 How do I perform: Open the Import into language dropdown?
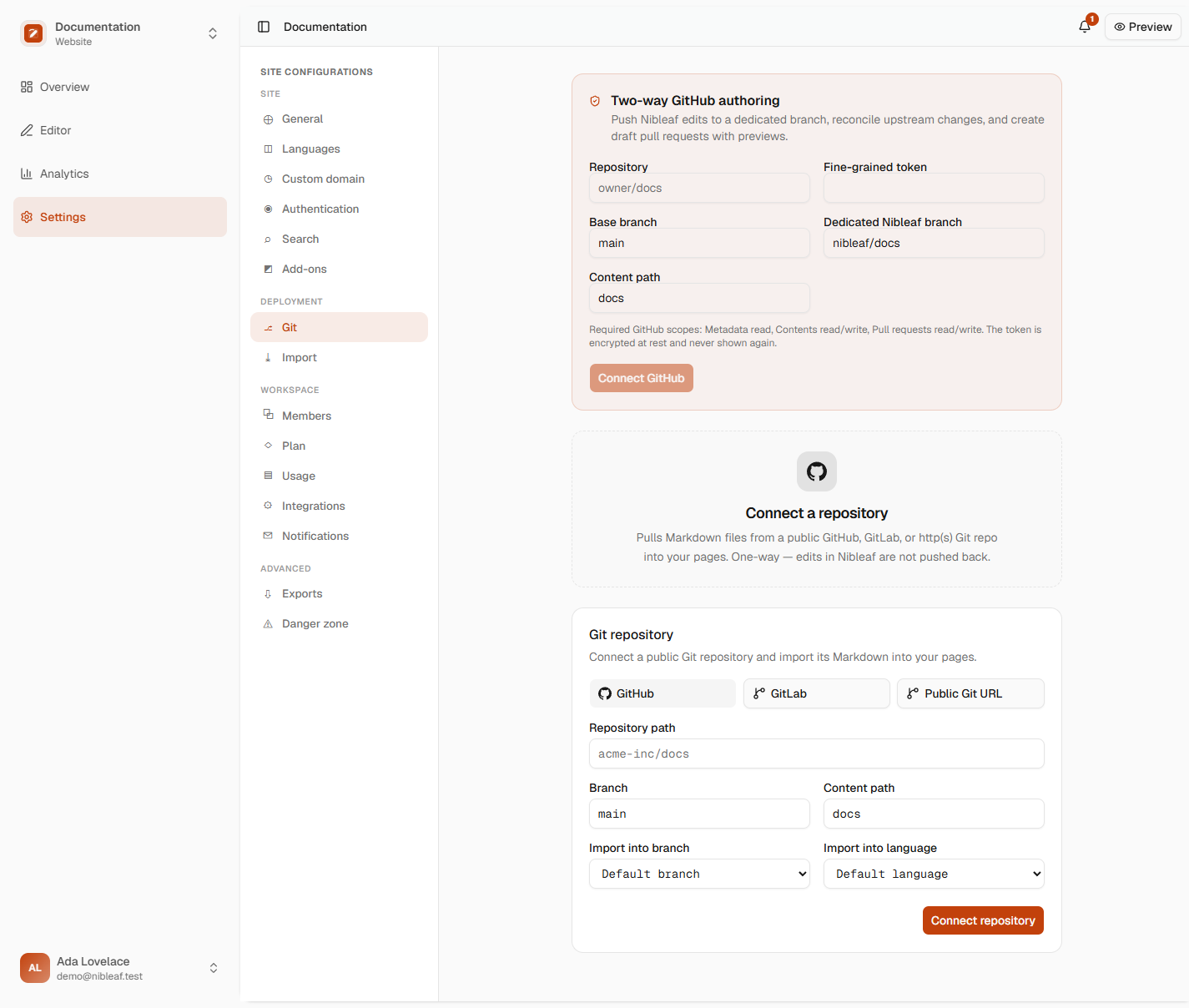tap(934, 874)
